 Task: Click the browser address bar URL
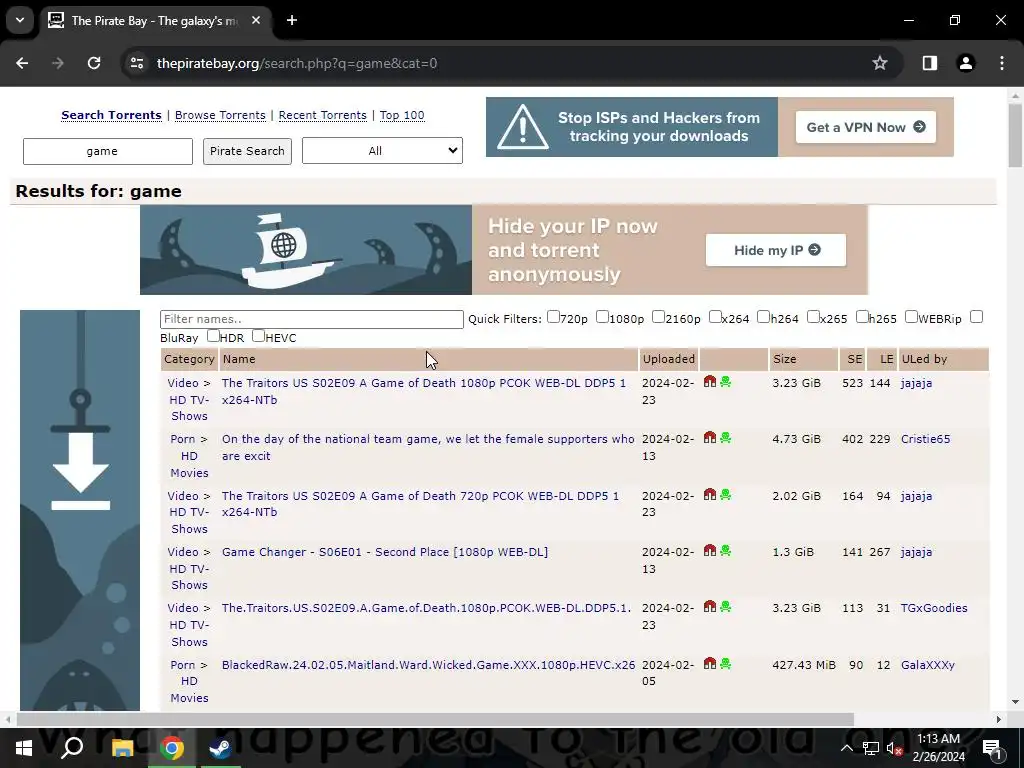click(297, 63)
